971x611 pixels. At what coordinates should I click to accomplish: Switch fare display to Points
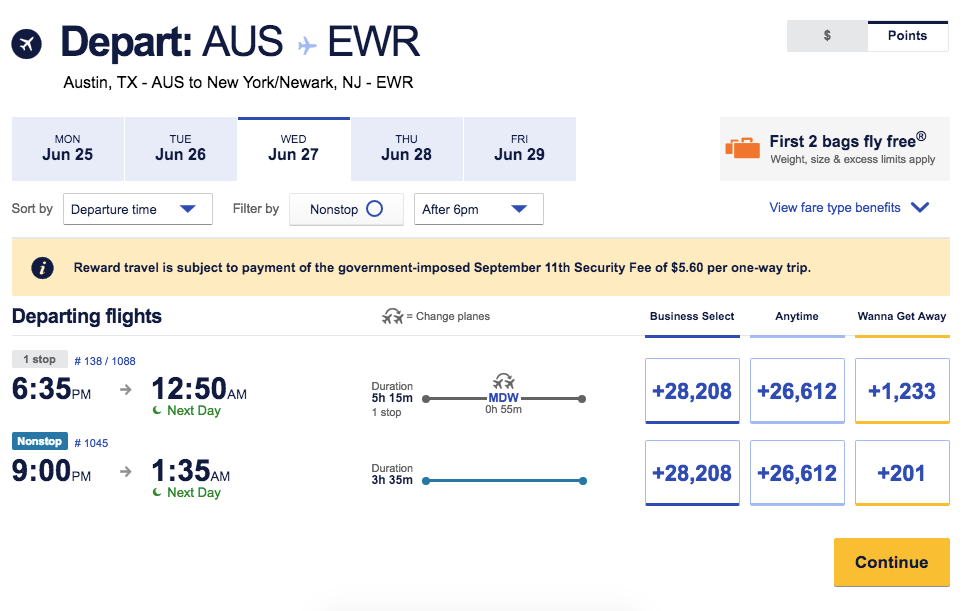(907, 36)
